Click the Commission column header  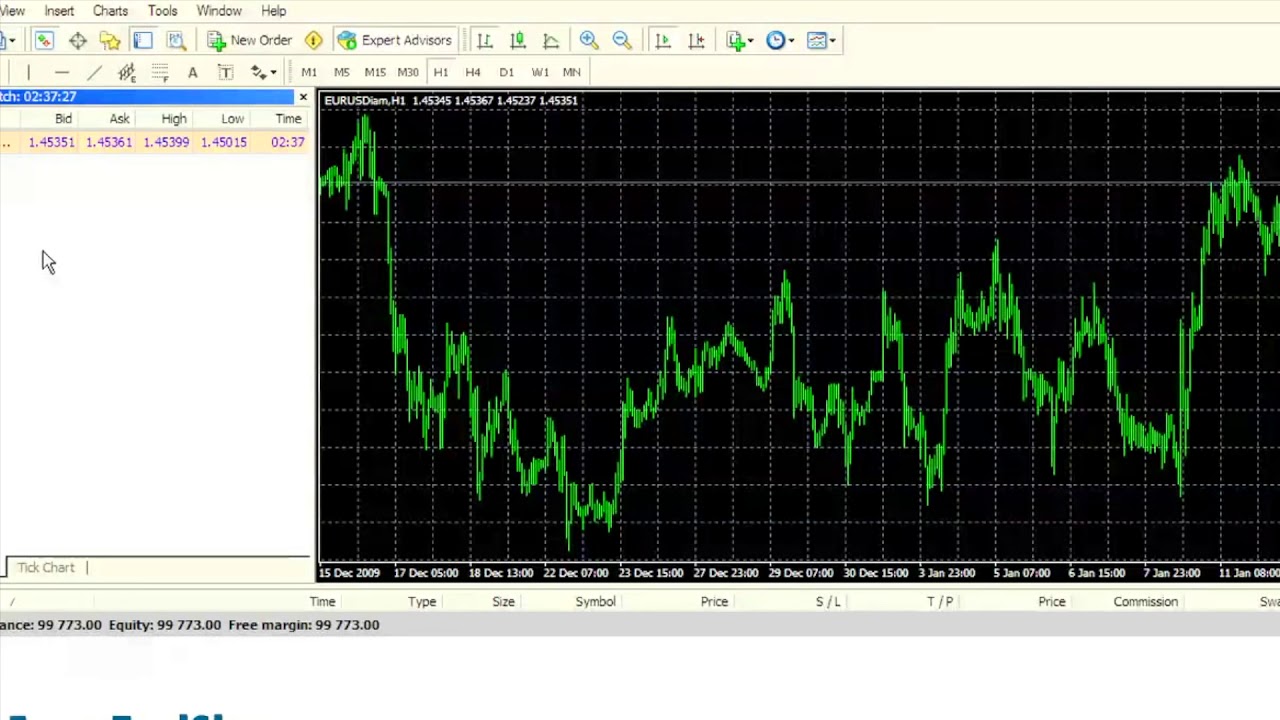click(x=1145, y=602)
